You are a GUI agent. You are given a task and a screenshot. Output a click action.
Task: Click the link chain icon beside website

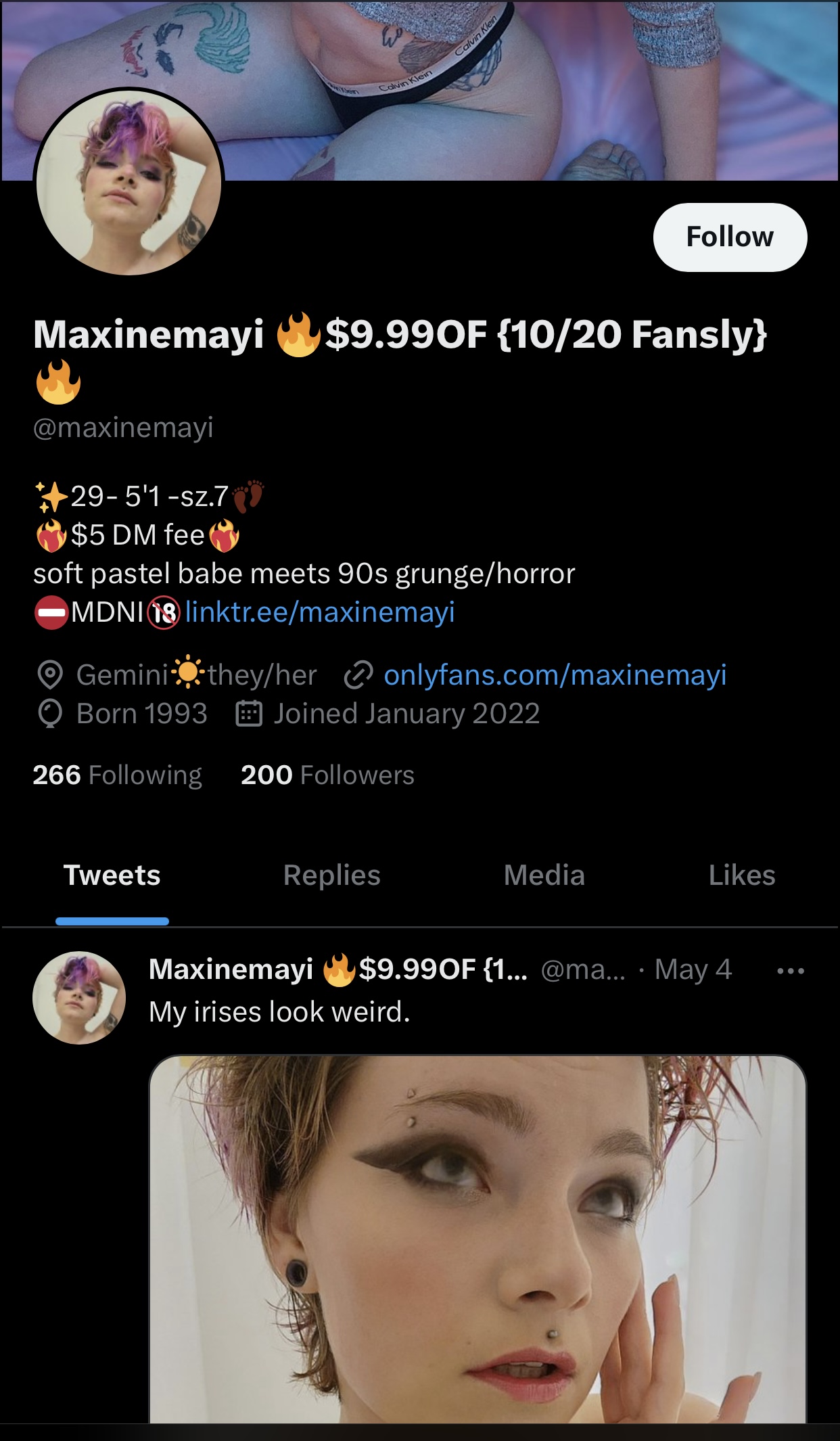click(358, 675)
